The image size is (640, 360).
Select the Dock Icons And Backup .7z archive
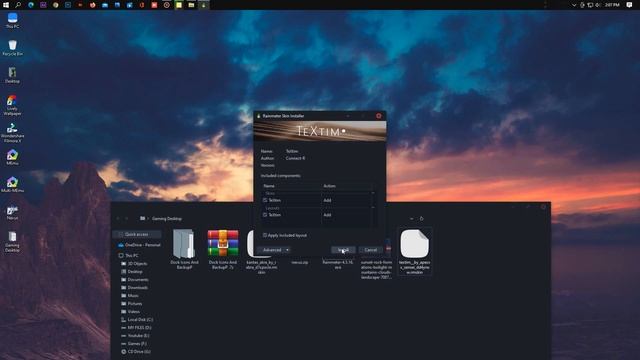(223, 249)
